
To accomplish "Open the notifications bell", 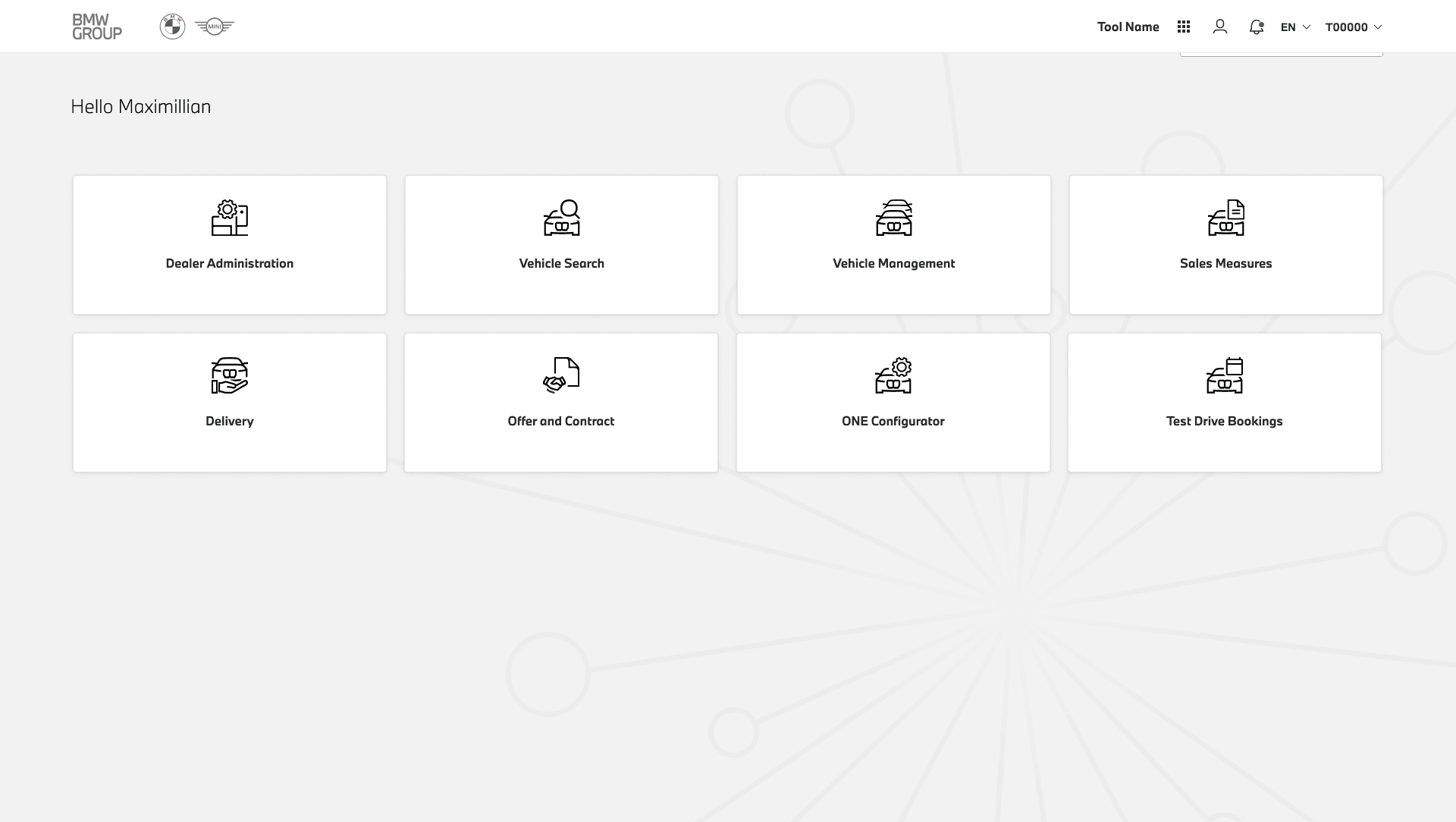I will tap(1257, 27).
